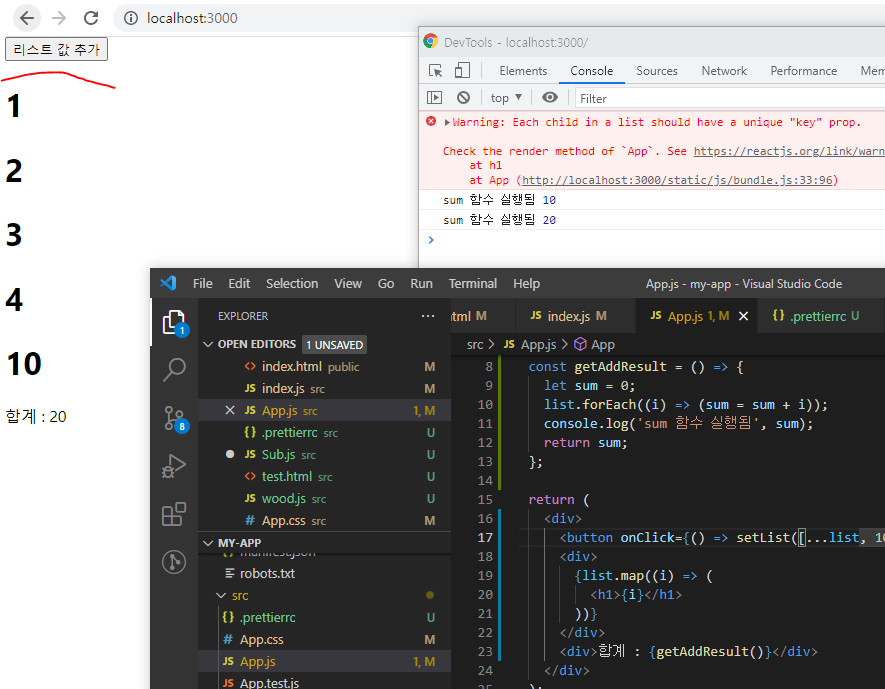Open the DevTools Performance tab
Image resolution: width=885 pixels, height=689 pixels.
tap(803, 71)
